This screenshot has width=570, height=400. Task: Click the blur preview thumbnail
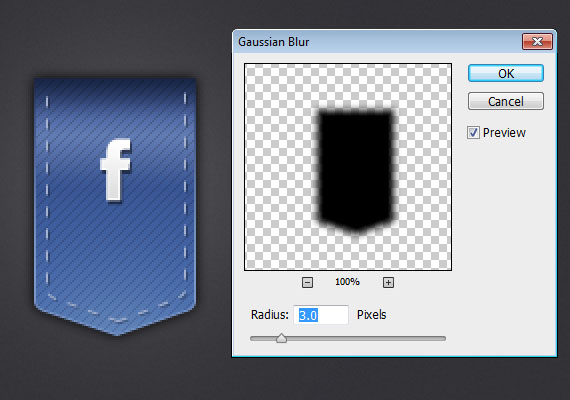coord(348,167)
